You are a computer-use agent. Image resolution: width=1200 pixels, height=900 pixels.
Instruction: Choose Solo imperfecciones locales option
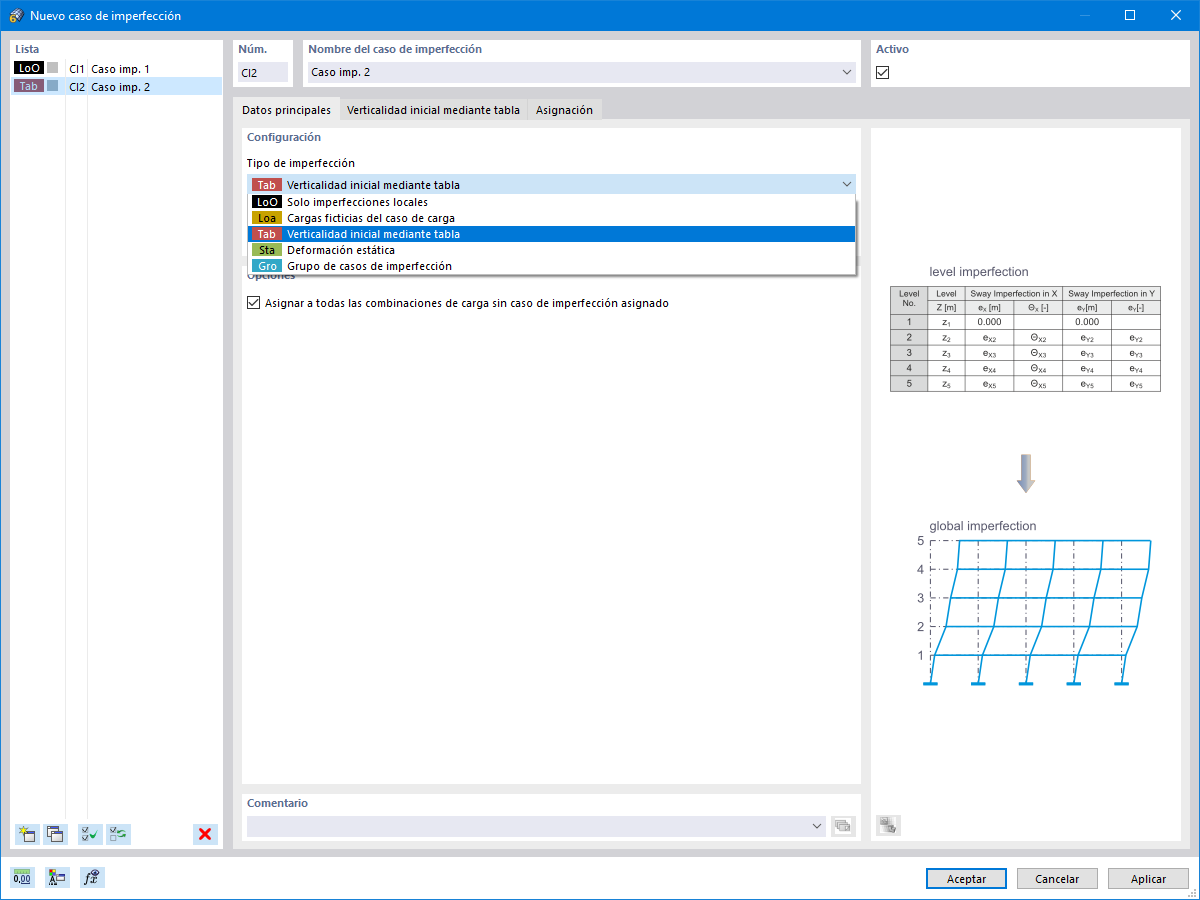pyautogui.click(x=552, y=202)
